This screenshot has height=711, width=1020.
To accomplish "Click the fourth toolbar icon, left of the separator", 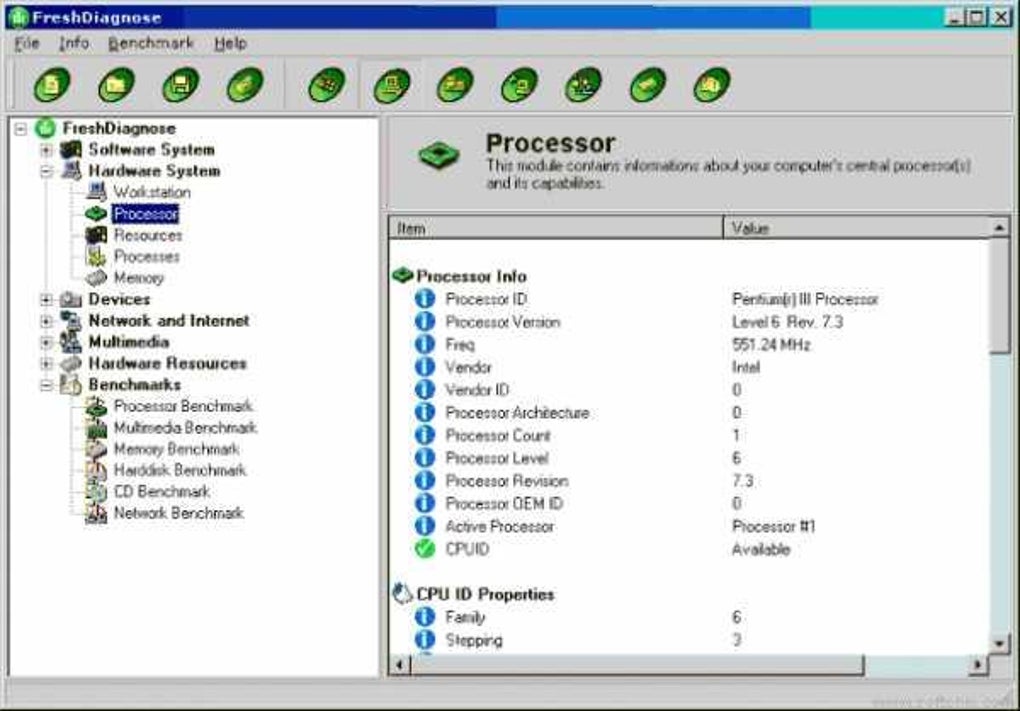I will pos(245,85).
